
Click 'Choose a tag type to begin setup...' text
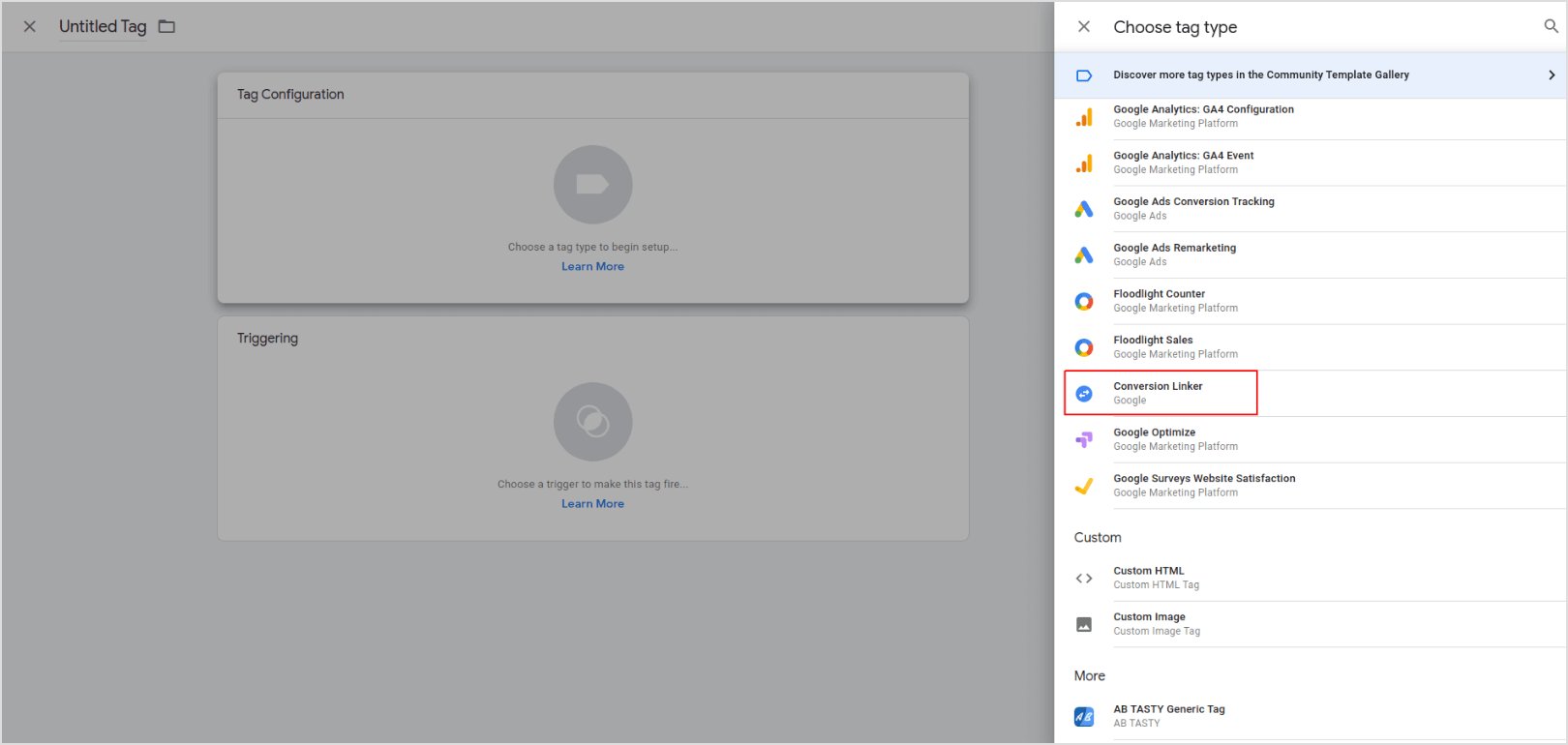(x=592, y=248)
